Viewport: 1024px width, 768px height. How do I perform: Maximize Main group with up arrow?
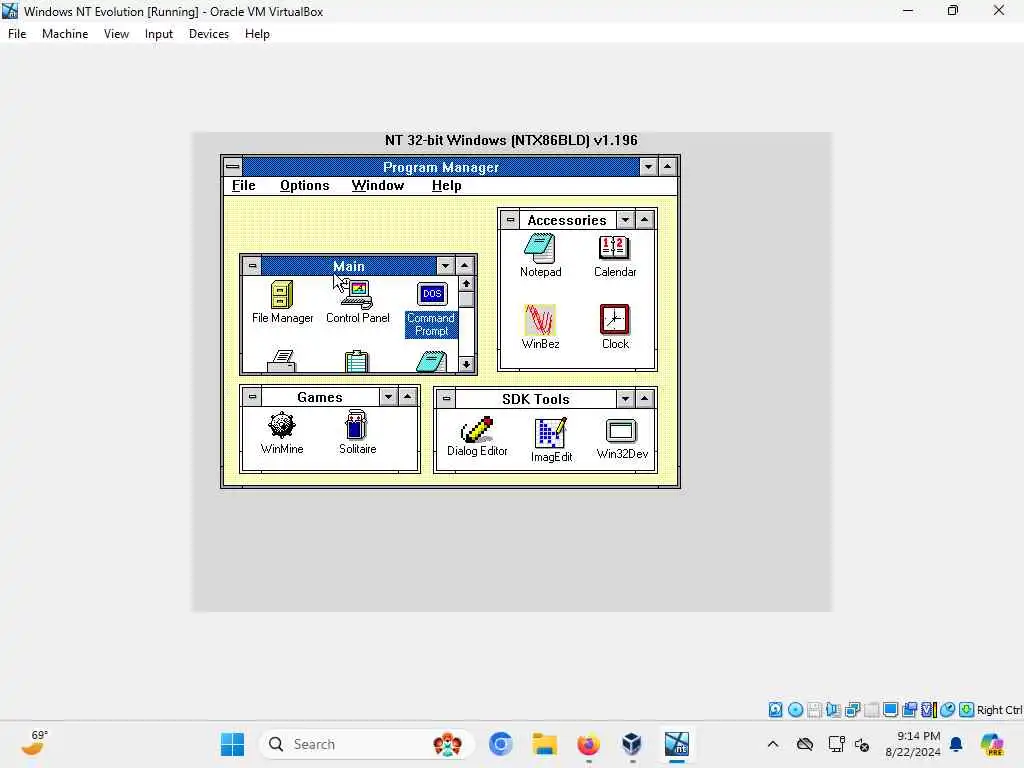464,266
